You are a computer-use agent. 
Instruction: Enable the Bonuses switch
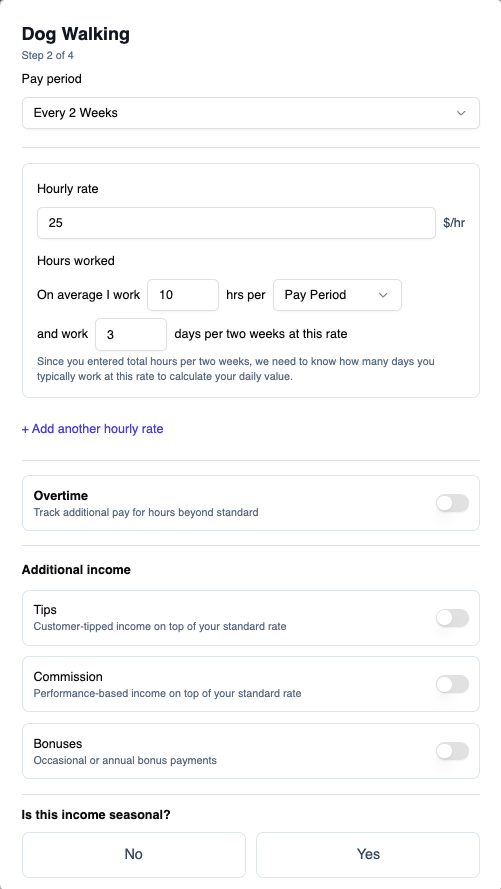(x=452, y=751)
